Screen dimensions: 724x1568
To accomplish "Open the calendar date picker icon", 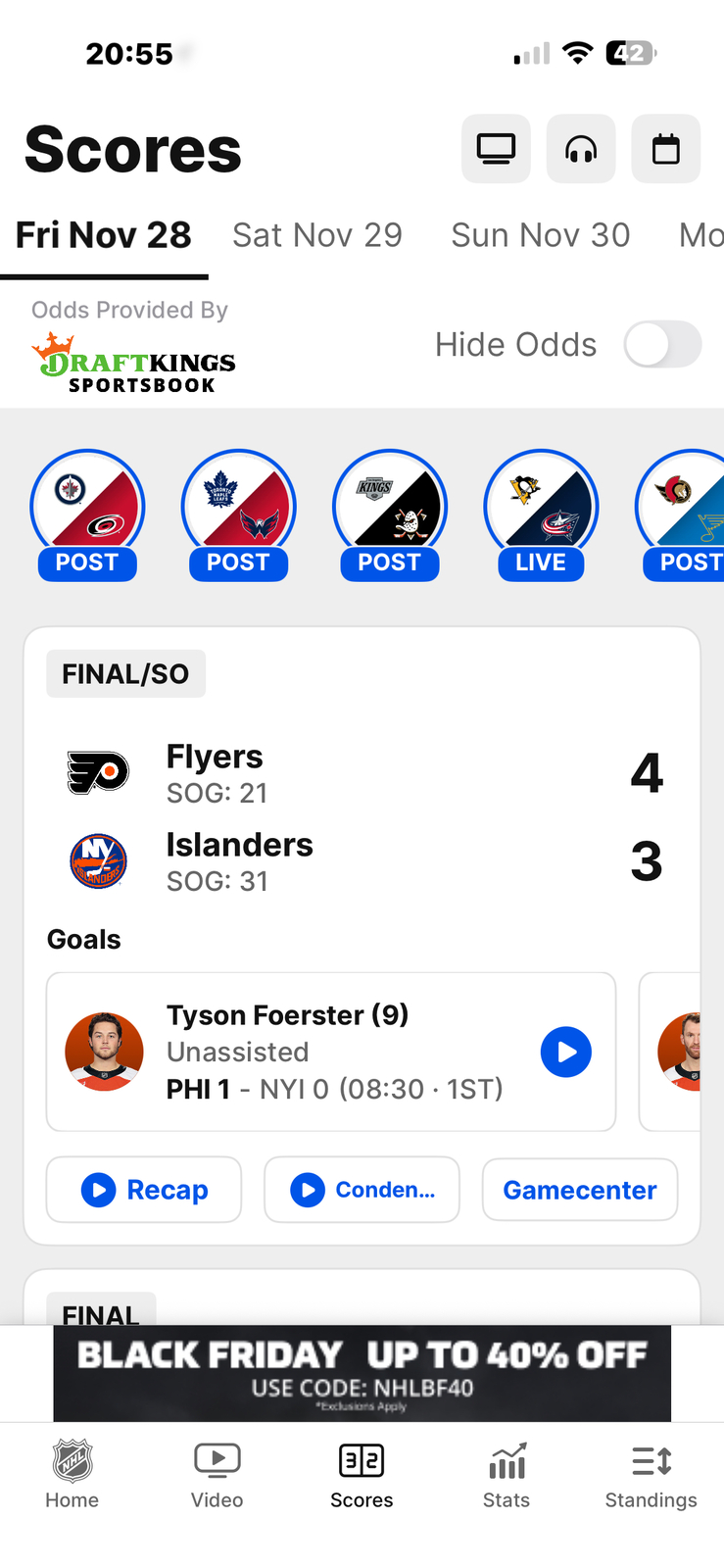I will click(665, 149).
